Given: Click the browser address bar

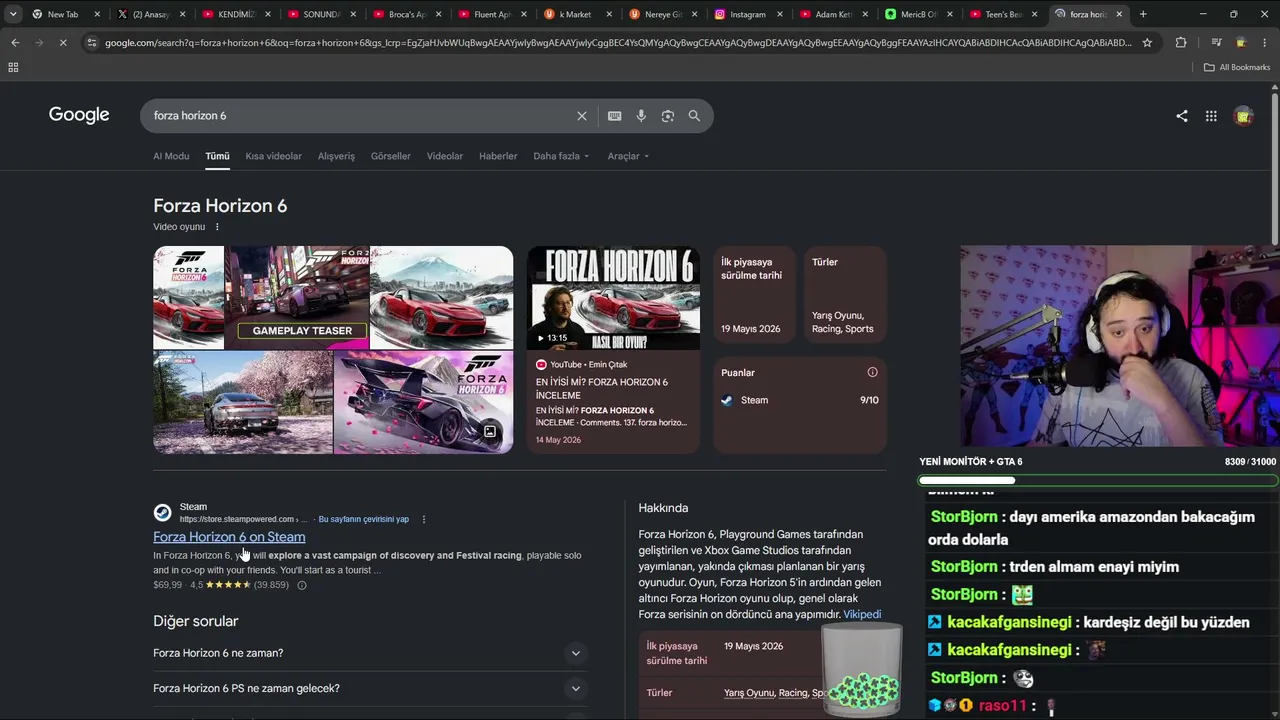Looking at the screenshot, I should coord(618,43).
